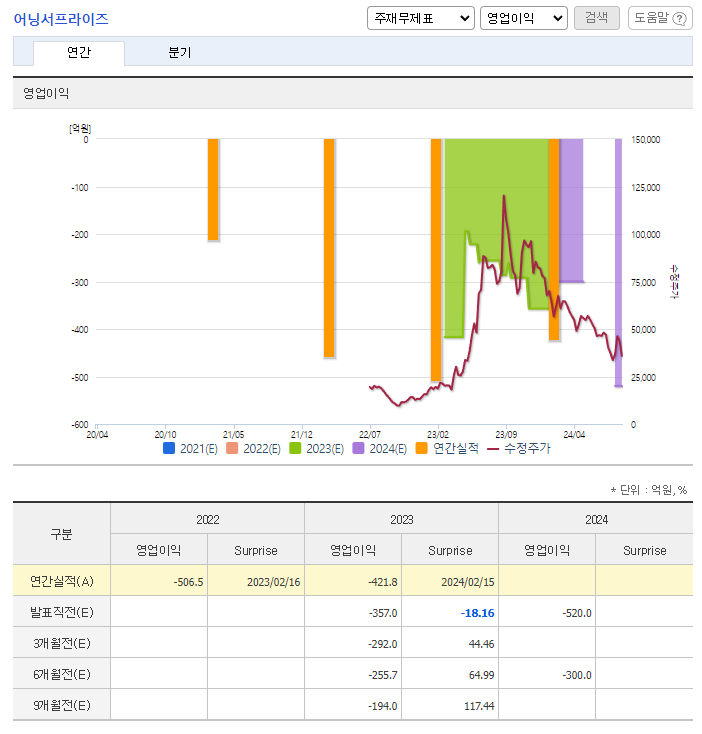This screenshot has width=702, height=734.
Task: Click the 22/07 x-axis label
Action: 370,434
